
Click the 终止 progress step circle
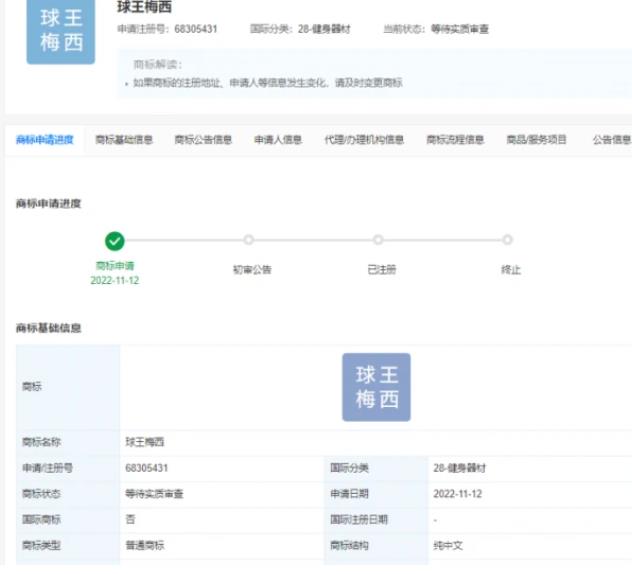pos(508,240)
